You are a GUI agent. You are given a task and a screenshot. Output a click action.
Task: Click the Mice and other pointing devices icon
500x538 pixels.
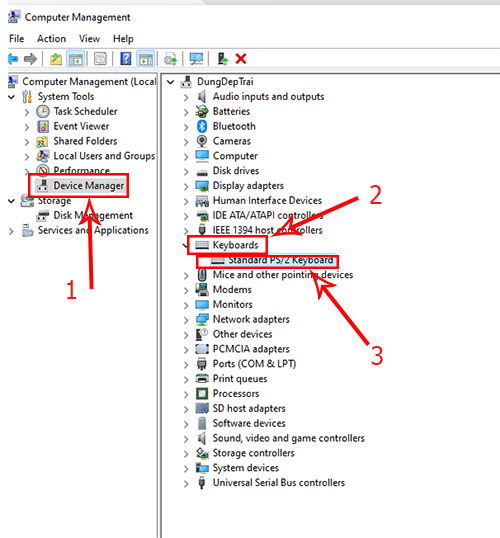(202, 275)
